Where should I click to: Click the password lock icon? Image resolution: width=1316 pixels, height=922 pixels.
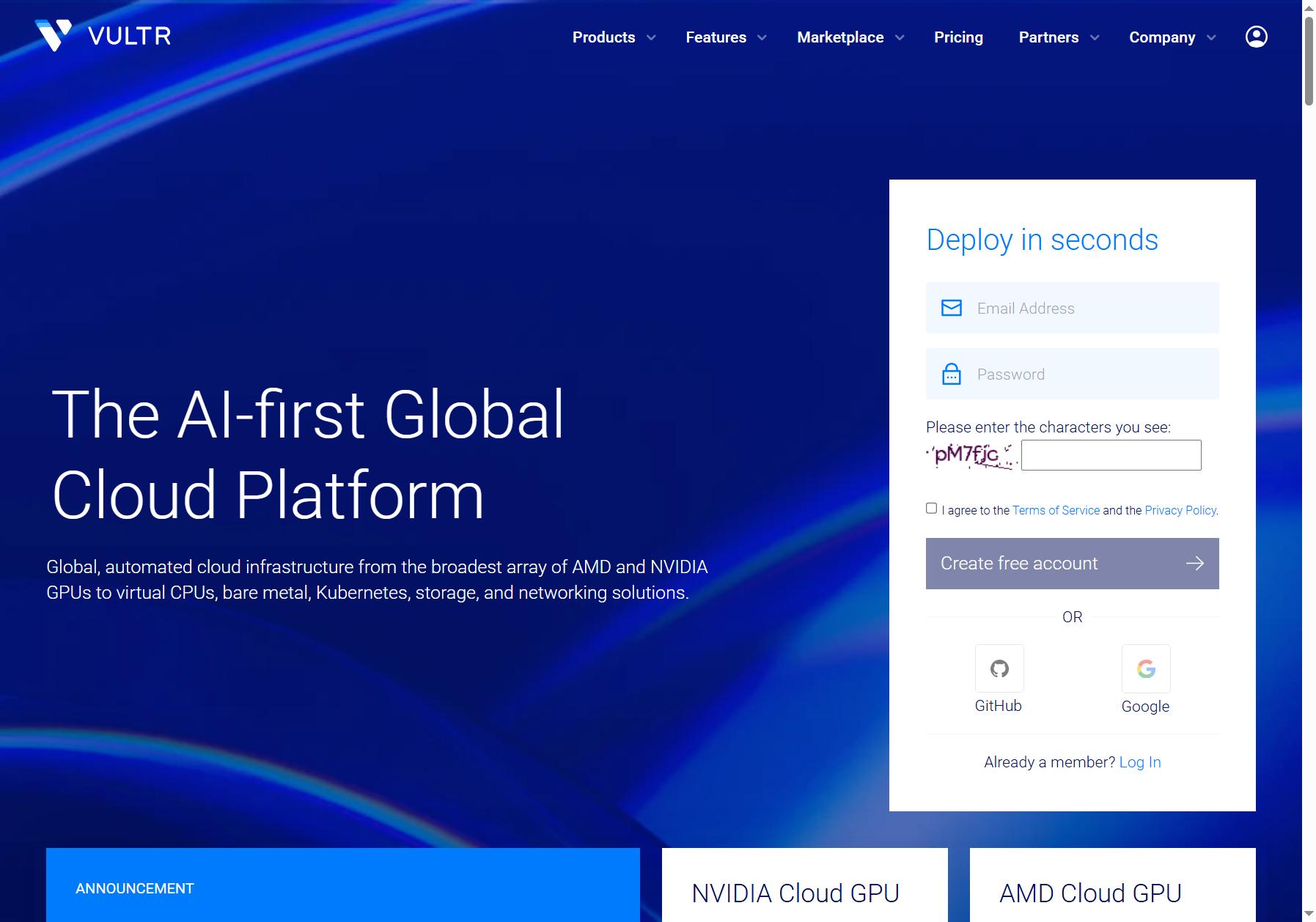951,374
